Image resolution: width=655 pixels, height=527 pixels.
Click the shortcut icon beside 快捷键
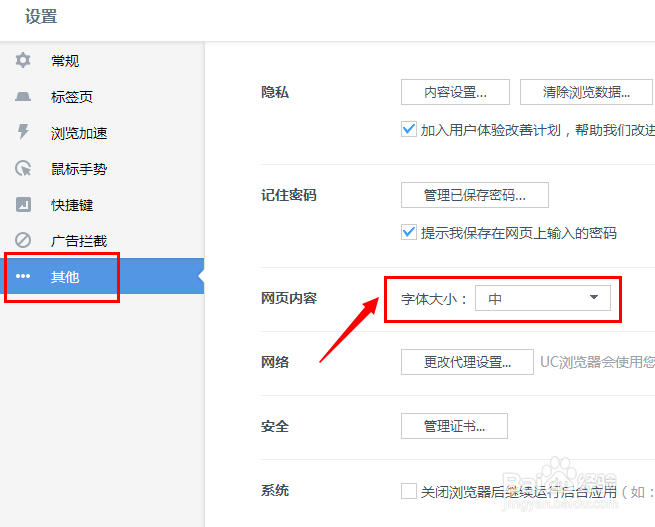tap(23, 205)
